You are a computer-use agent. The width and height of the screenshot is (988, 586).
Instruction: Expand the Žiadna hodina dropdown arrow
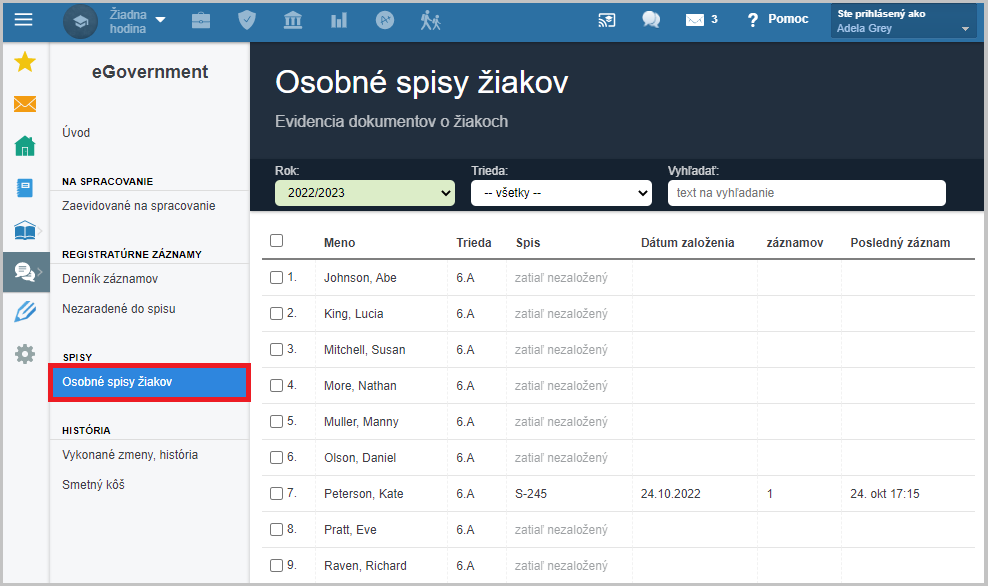tap(161, 20)
